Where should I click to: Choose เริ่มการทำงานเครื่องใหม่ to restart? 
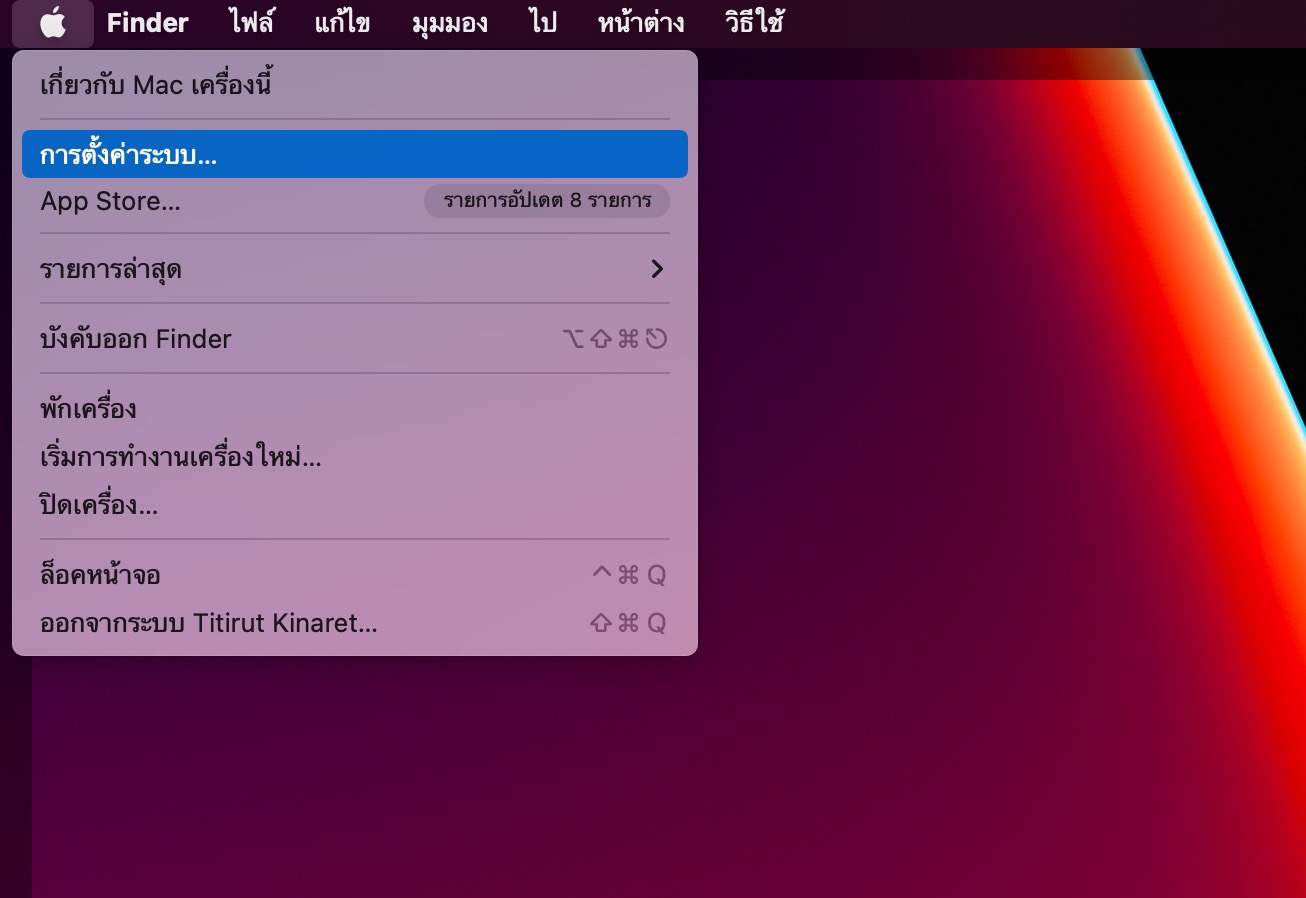[180, 459]
